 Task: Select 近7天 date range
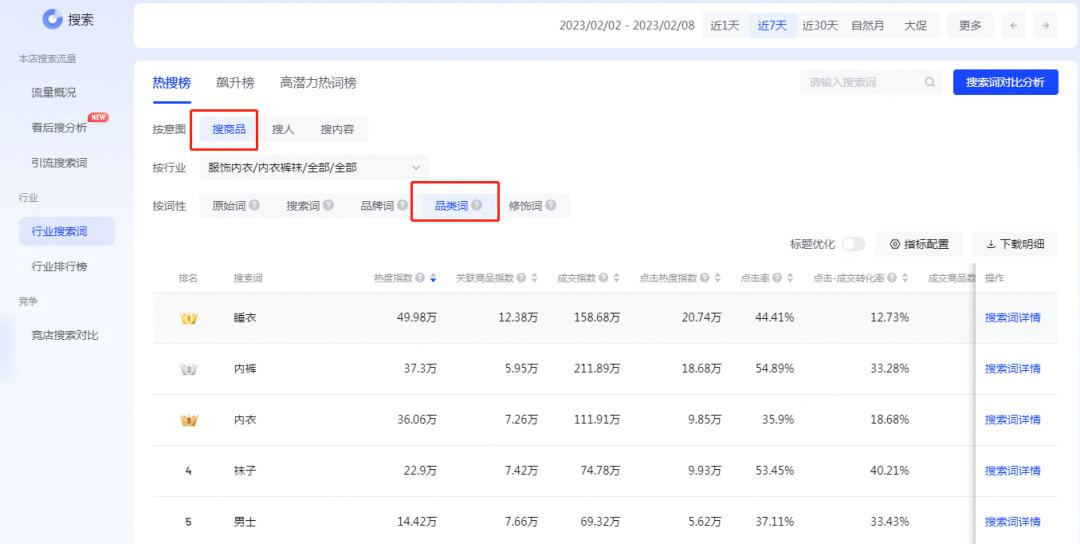[x=772, y=25]
